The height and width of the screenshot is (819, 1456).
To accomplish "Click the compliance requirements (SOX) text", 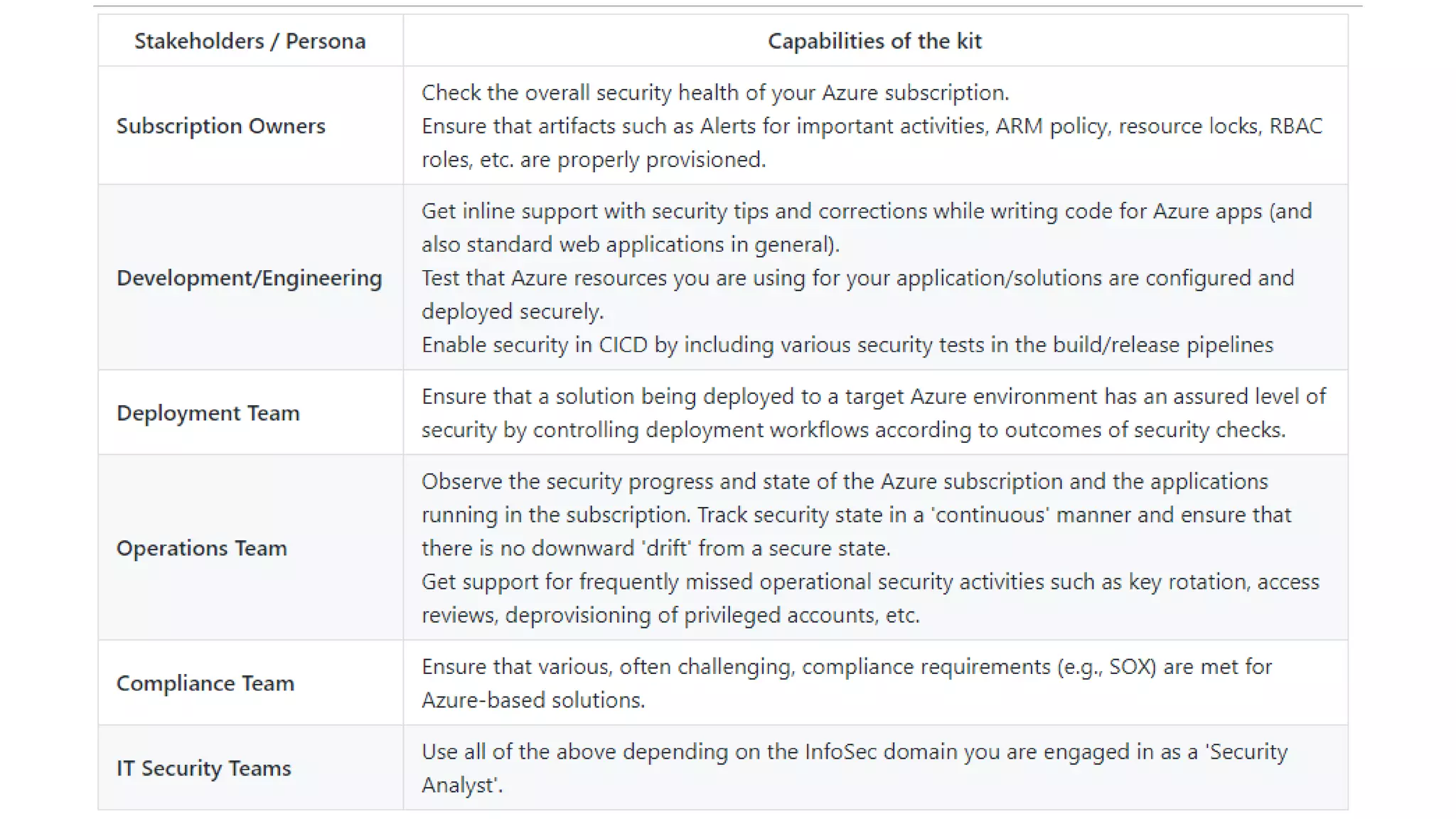I will [846, 667].
